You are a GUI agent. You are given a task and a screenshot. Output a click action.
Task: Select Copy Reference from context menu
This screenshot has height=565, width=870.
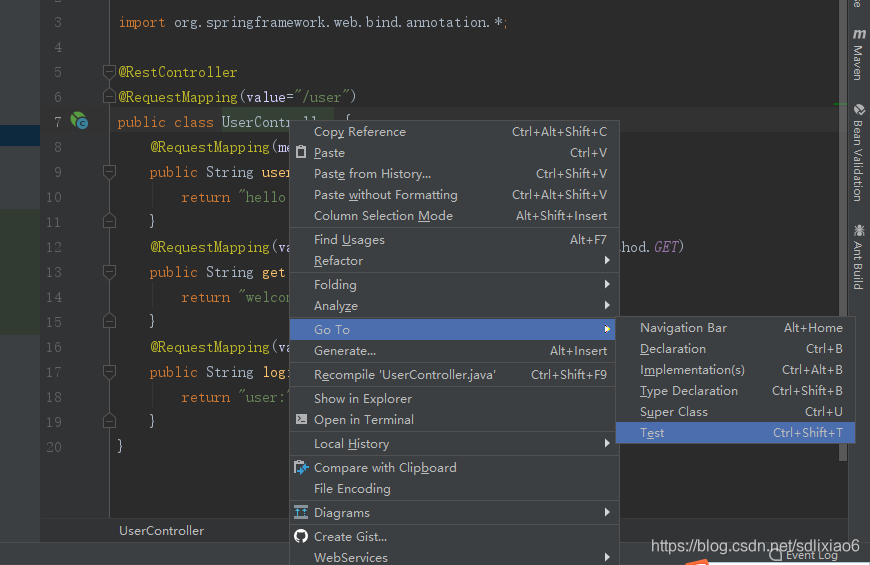(454, 132)
